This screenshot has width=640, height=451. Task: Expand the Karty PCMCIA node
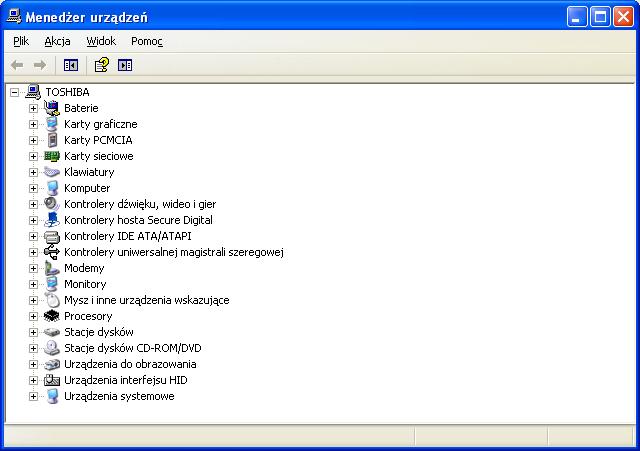[33, 140]
